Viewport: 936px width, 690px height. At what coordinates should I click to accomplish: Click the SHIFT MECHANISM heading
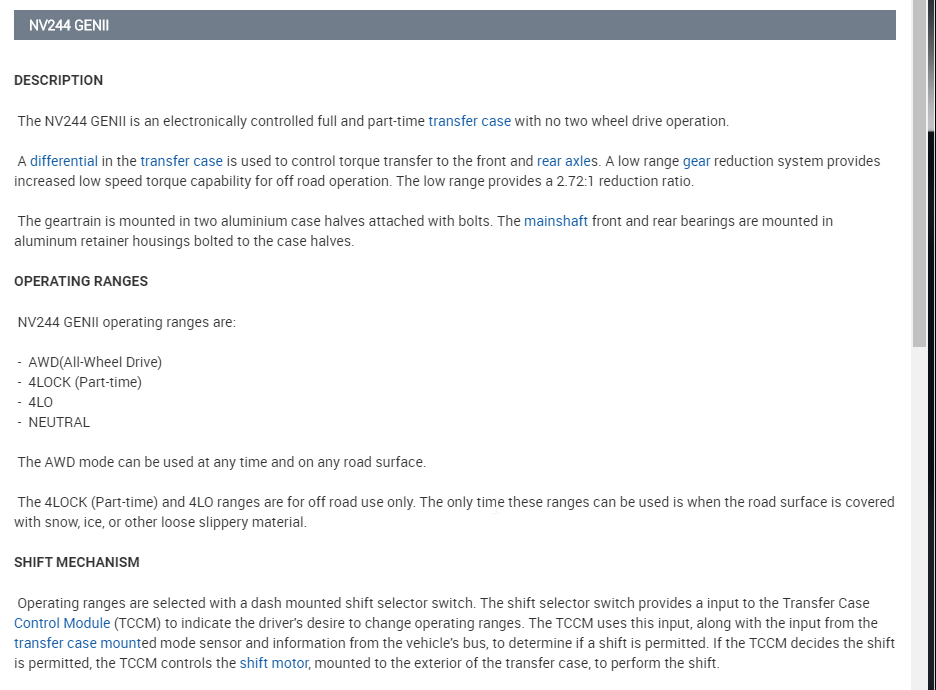pos(77,562)
